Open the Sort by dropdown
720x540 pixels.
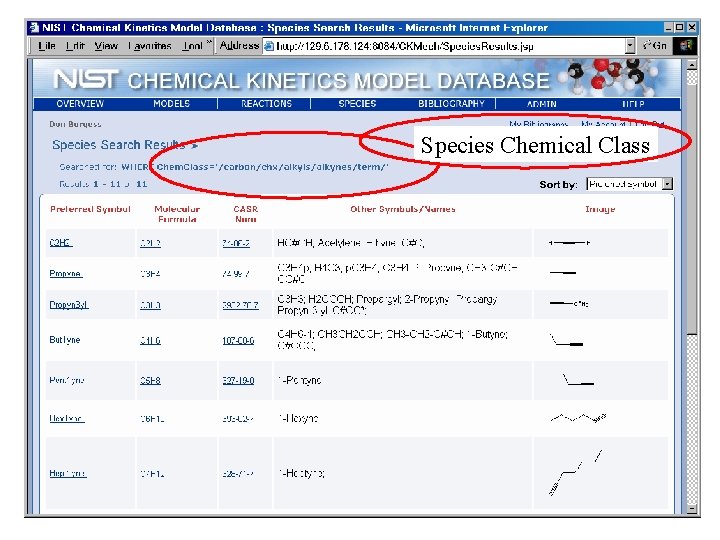click(x=630, y=184)
